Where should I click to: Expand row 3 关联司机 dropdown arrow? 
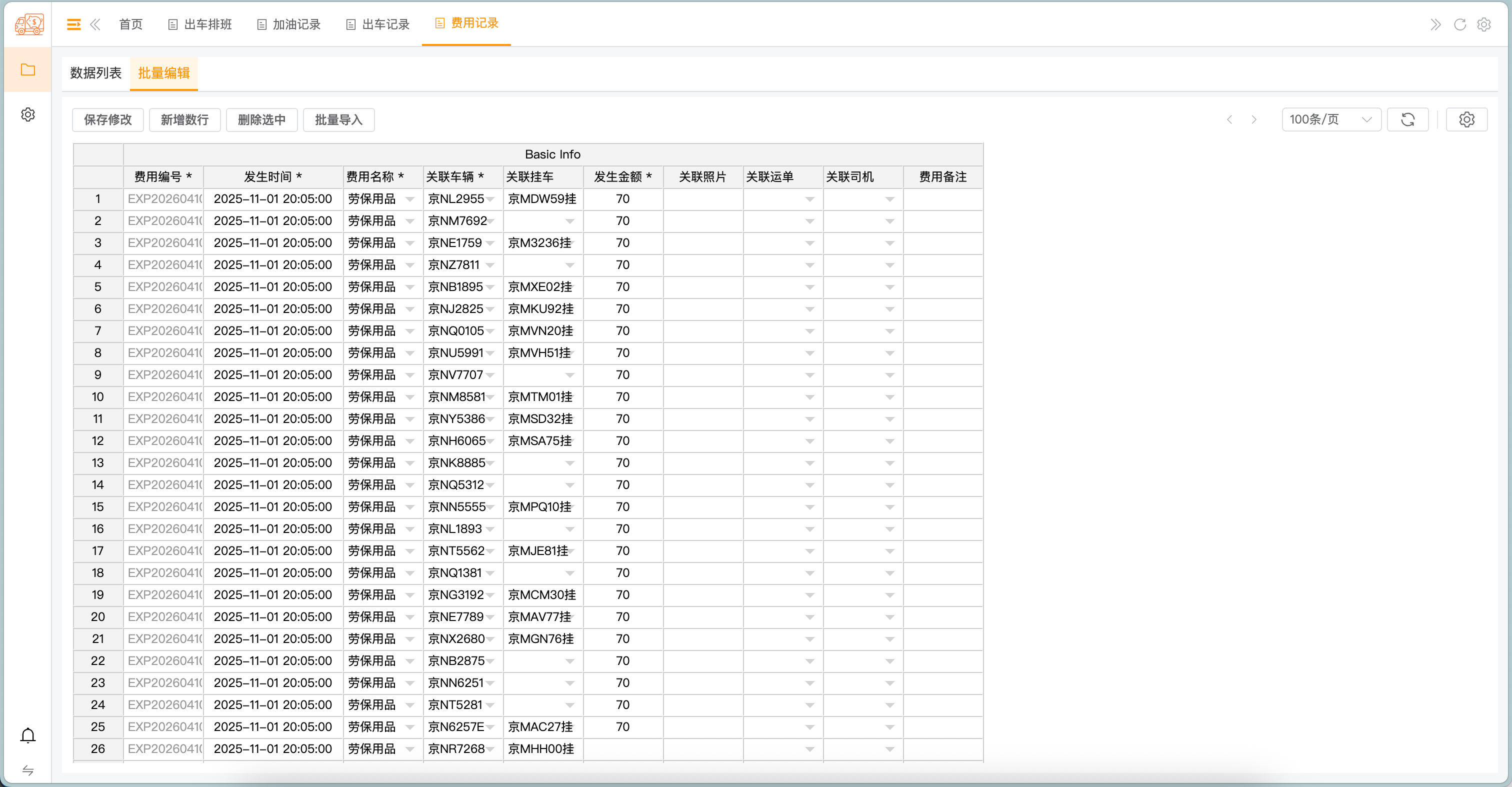(890, 243)
